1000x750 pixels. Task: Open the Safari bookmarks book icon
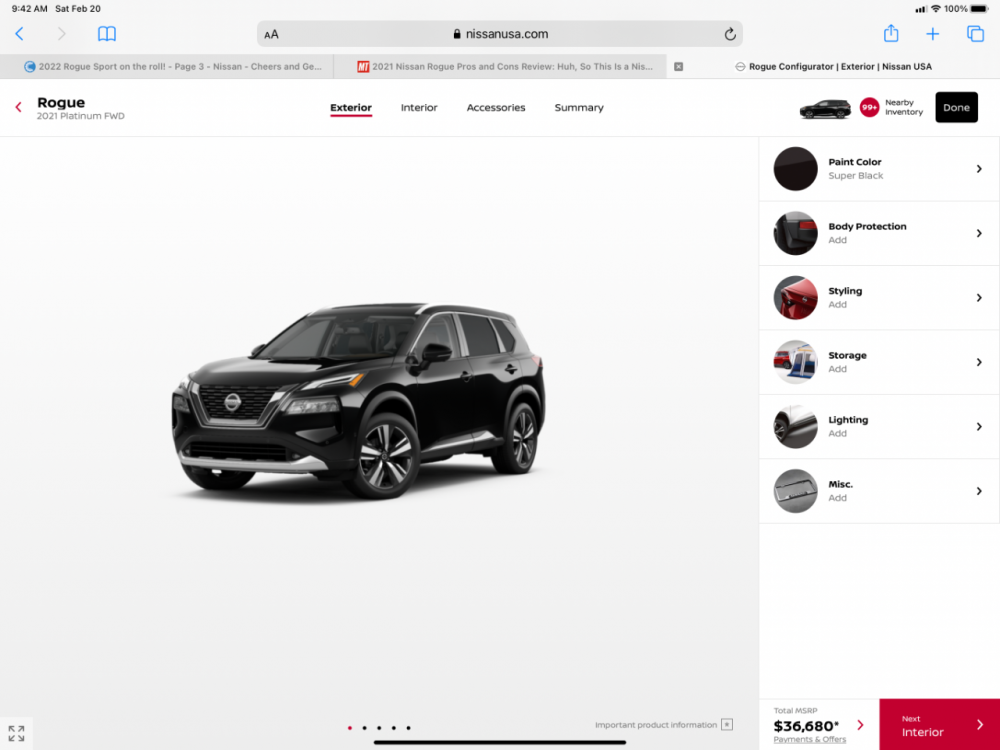tap(107, 34)
